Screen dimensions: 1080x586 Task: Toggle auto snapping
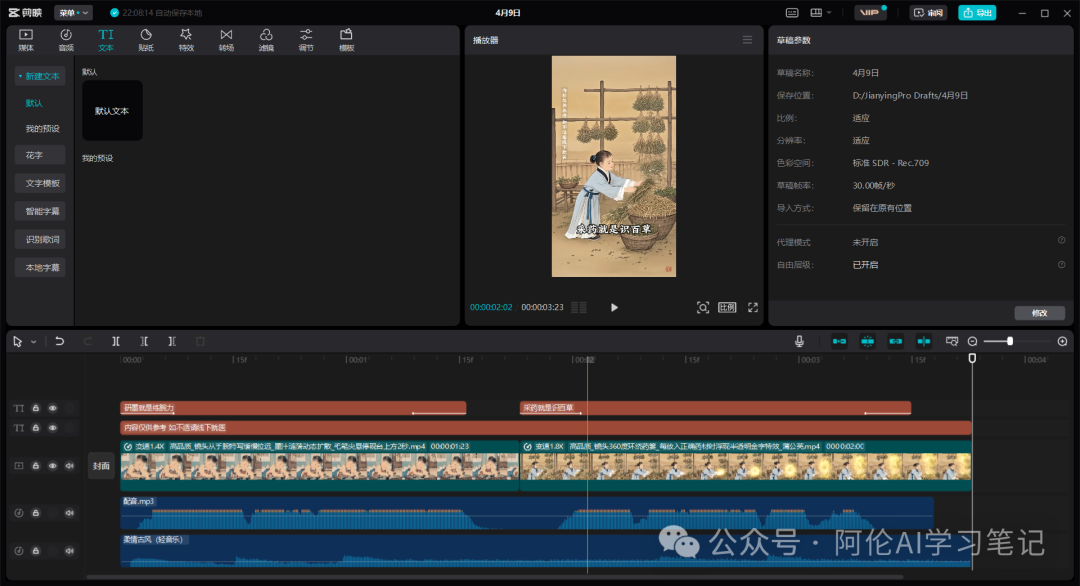867,341
